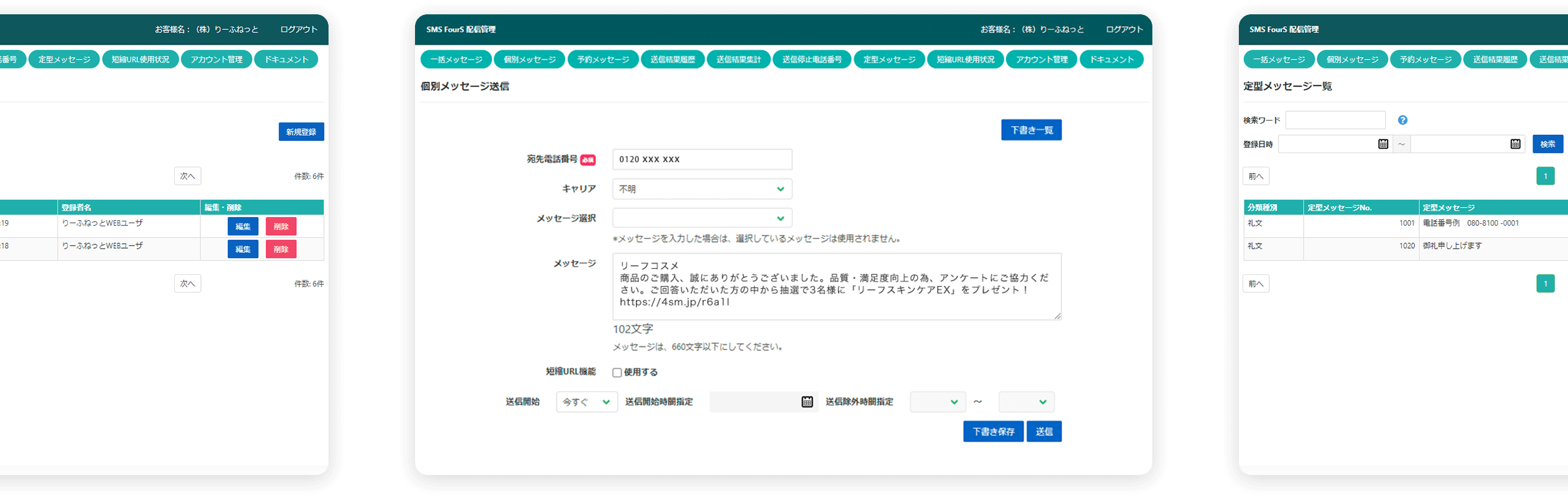This screenshot has width=1568, height=498.
Task: Open 送信結果集計 tab in center window
Action: [739, 60]
